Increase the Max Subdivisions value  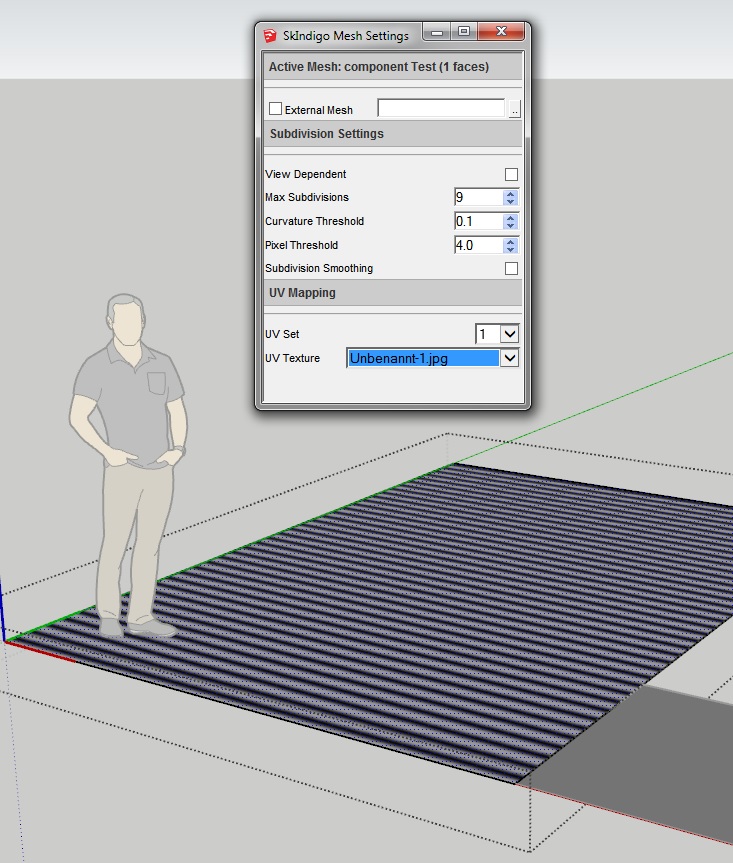tap(511, 193)
